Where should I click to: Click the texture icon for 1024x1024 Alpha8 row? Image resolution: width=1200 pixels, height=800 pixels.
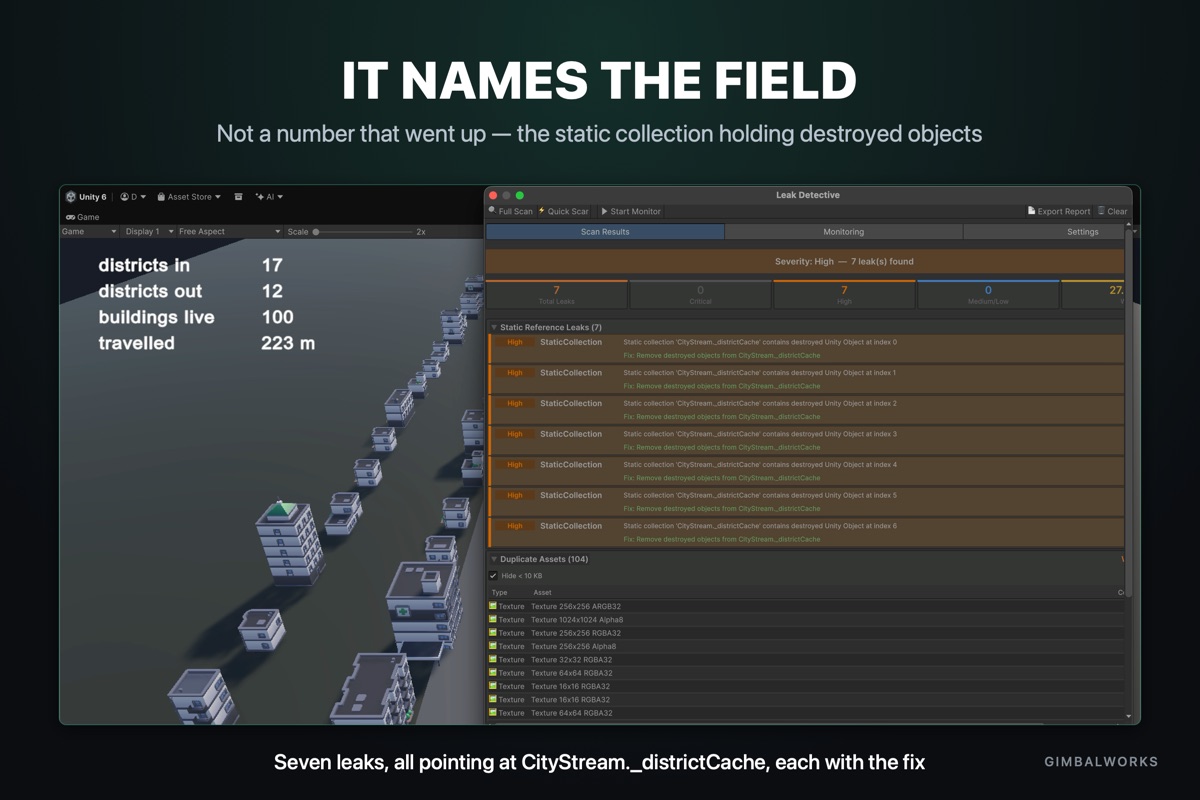click(493, 619)
